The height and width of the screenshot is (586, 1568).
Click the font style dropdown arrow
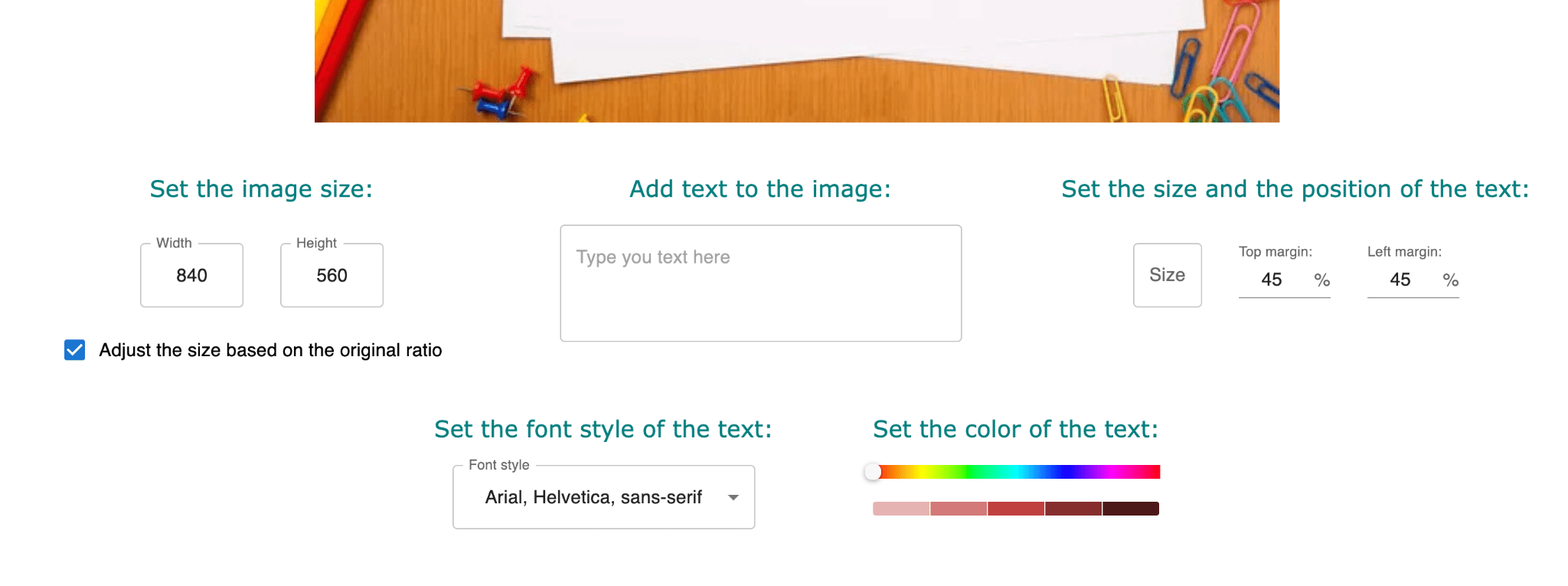(733, 498)
